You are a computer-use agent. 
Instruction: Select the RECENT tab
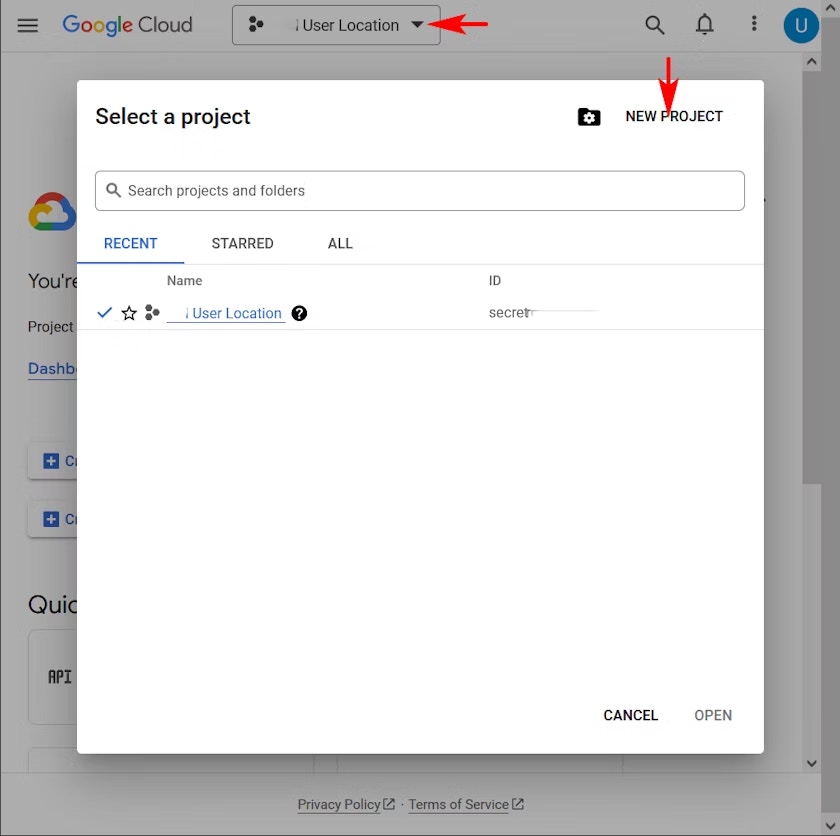point(131,243)
